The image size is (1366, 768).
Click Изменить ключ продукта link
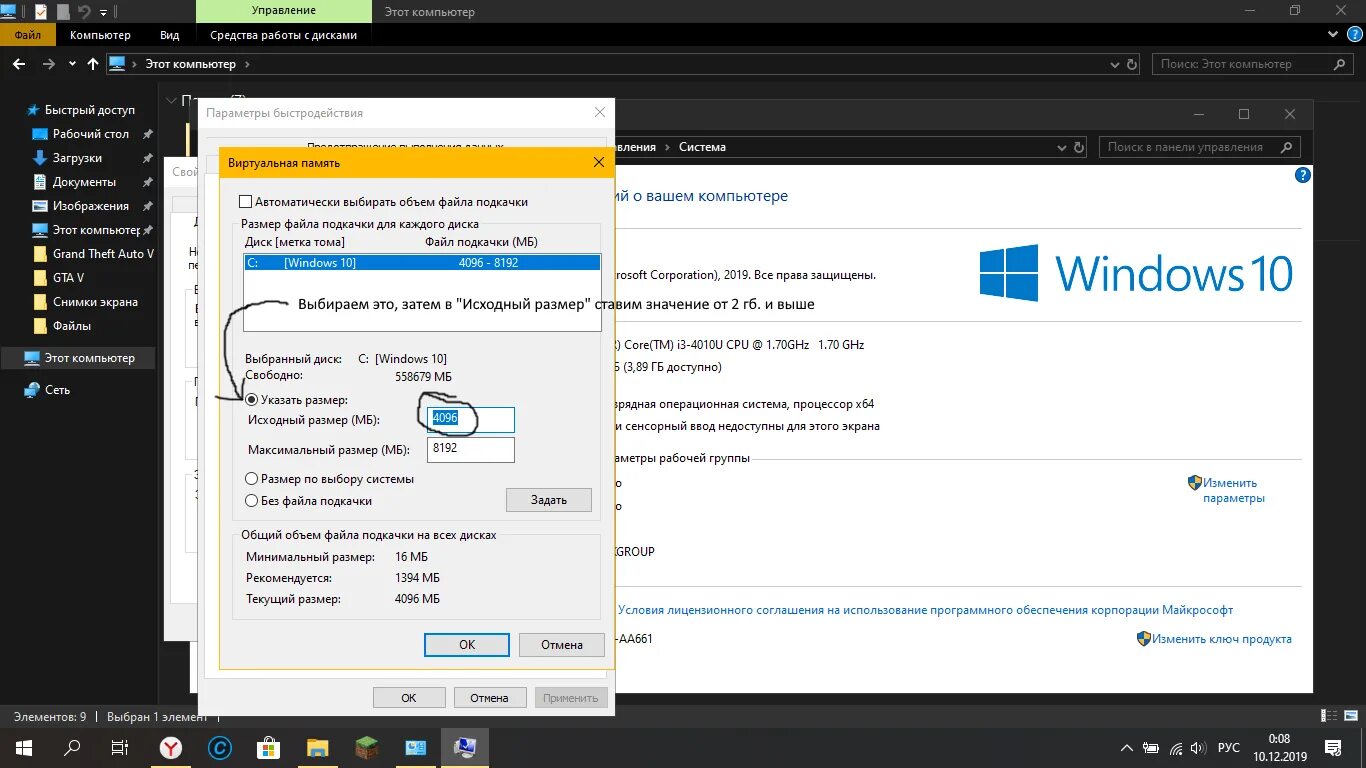1221,639
